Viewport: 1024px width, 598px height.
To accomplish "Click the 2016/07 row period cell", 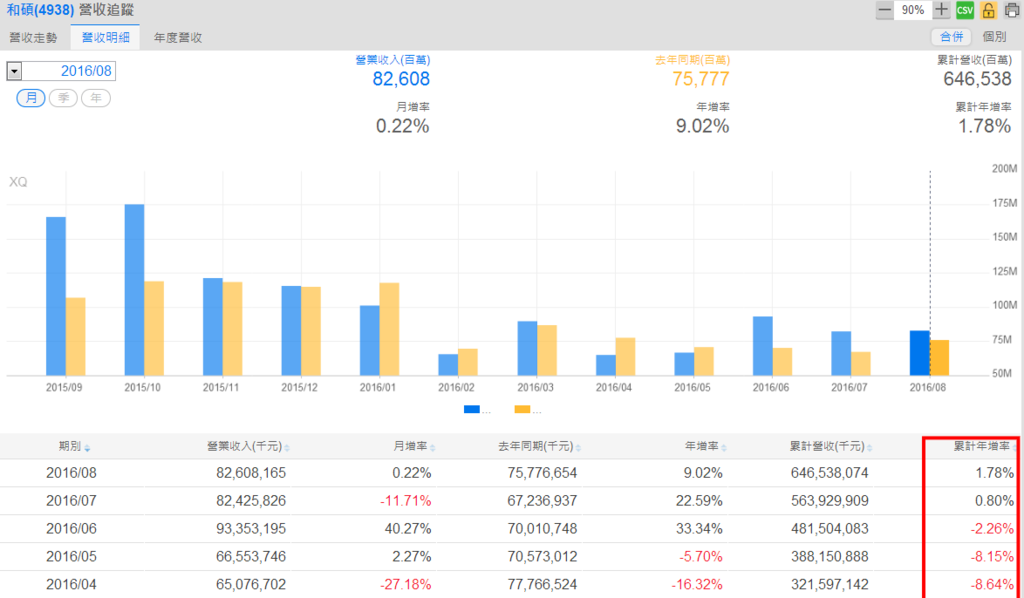I will pyautogui.click(x=71, y=501).
